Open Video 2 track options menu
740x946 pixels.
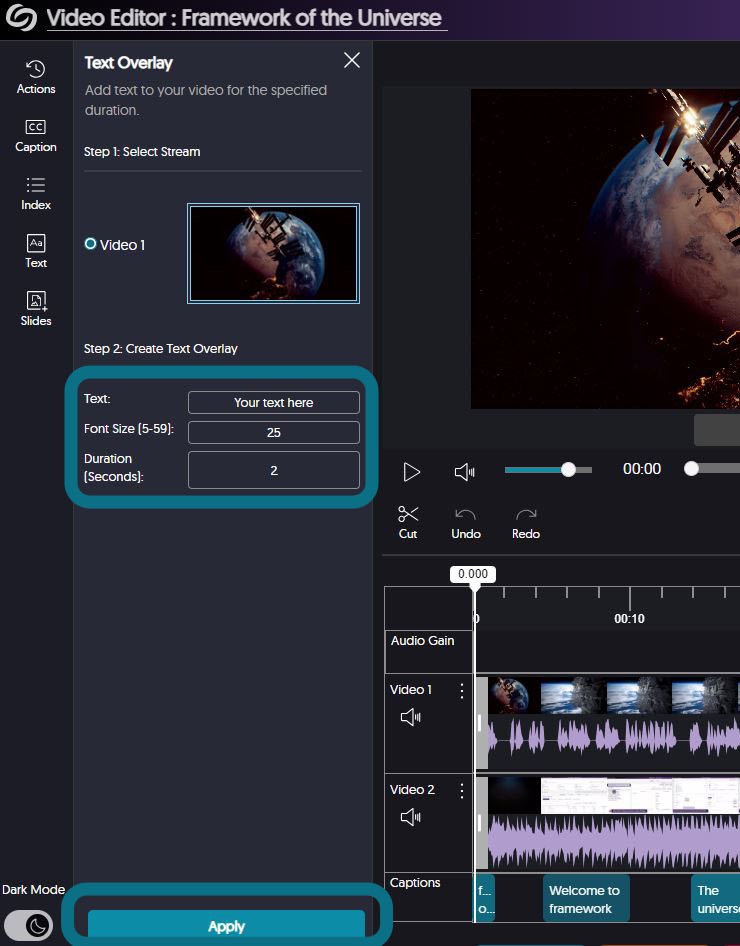point(462,791)
